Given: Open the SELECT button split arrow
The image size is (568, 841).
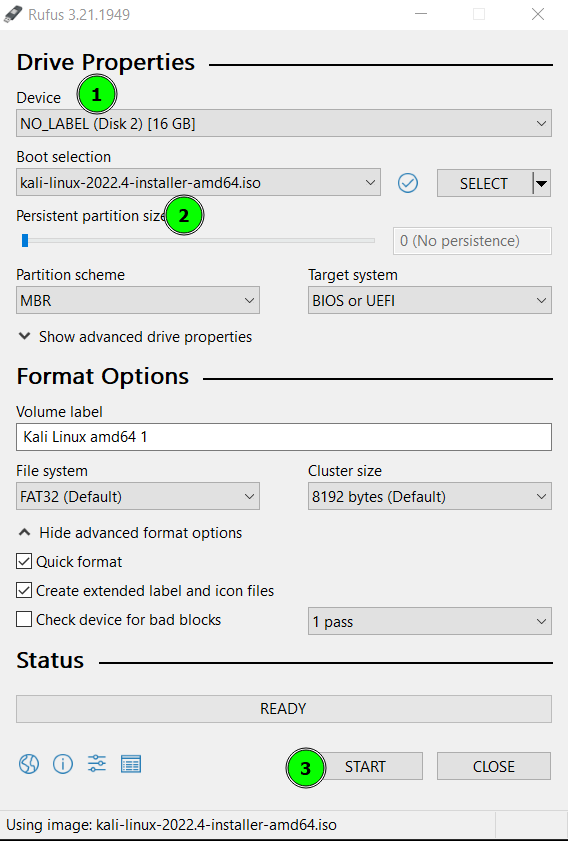Looking at the screenshot, I should point(542,183).
